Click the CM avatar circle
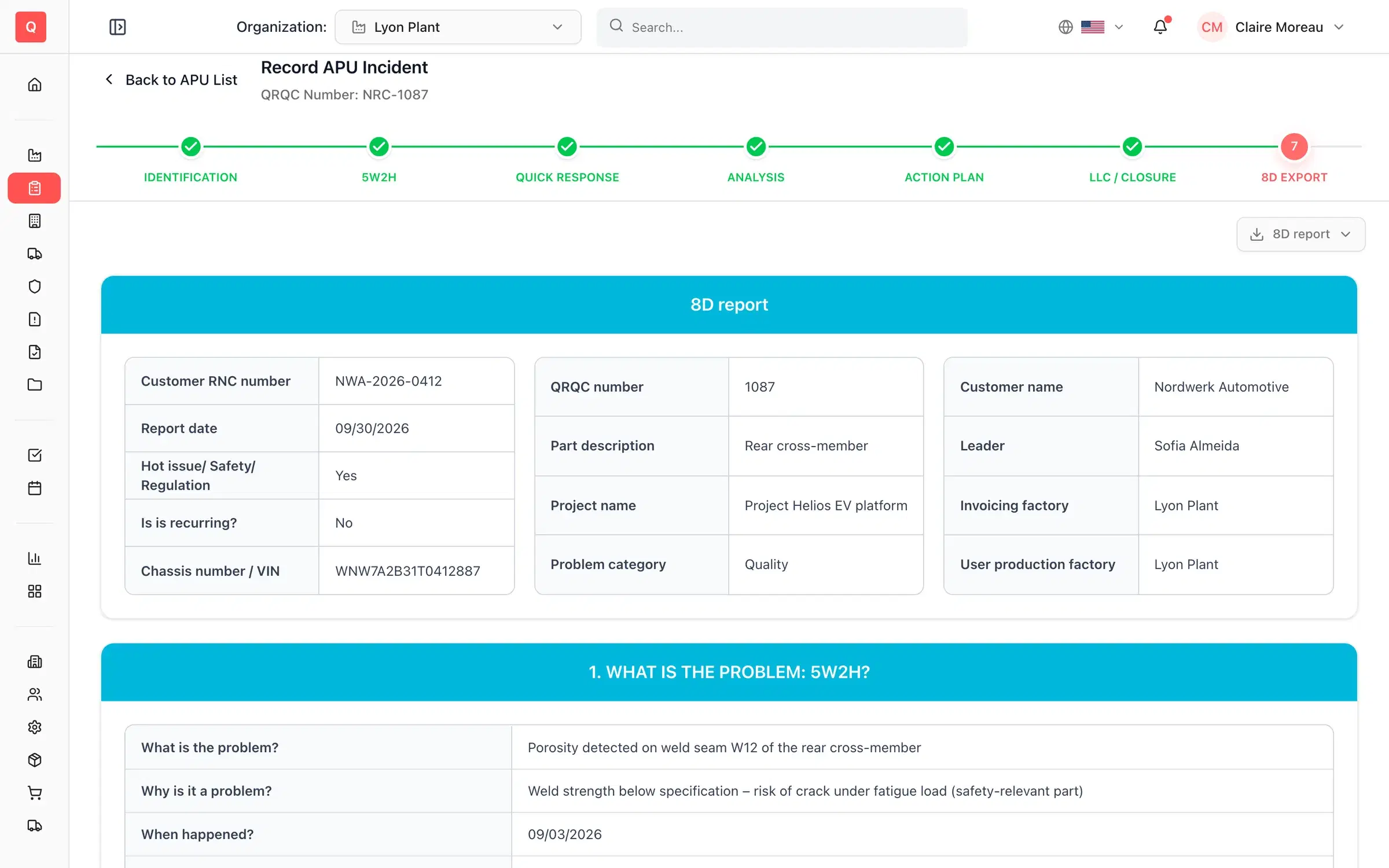Screen dimensions: 1389x868 point(1211,27)
